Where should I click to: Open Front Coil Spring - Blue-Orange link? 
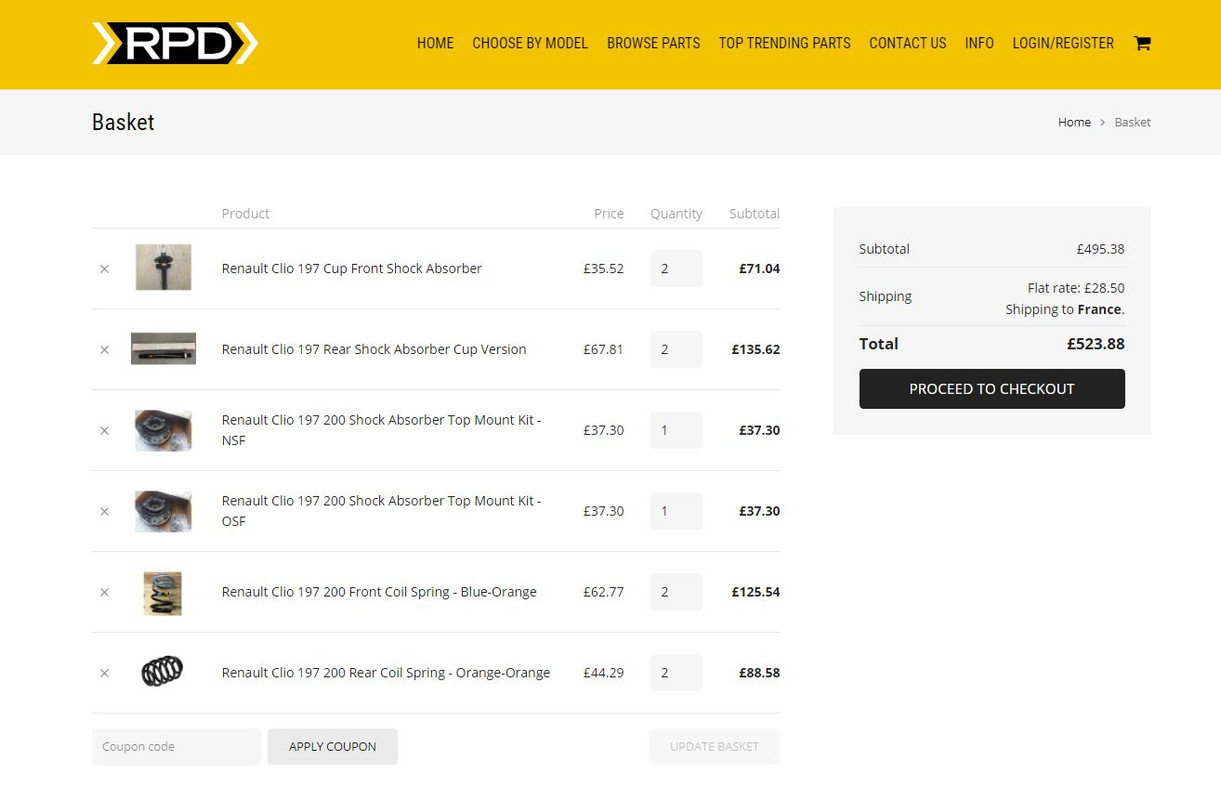click(379, 592)
